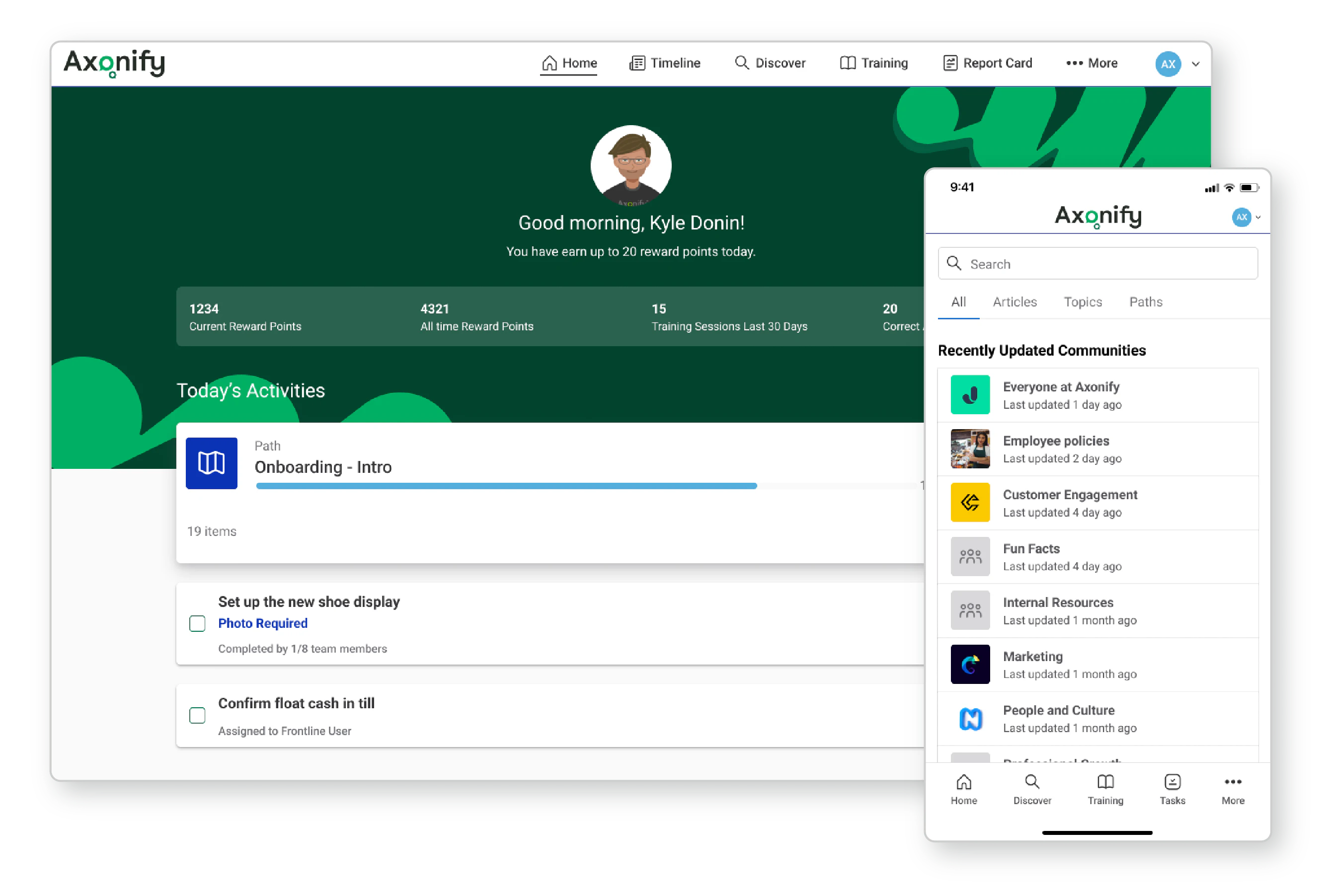Click the Customer Engagement community icon
This screenshot has width=1326, height=896.
click(x=970, y=503)
